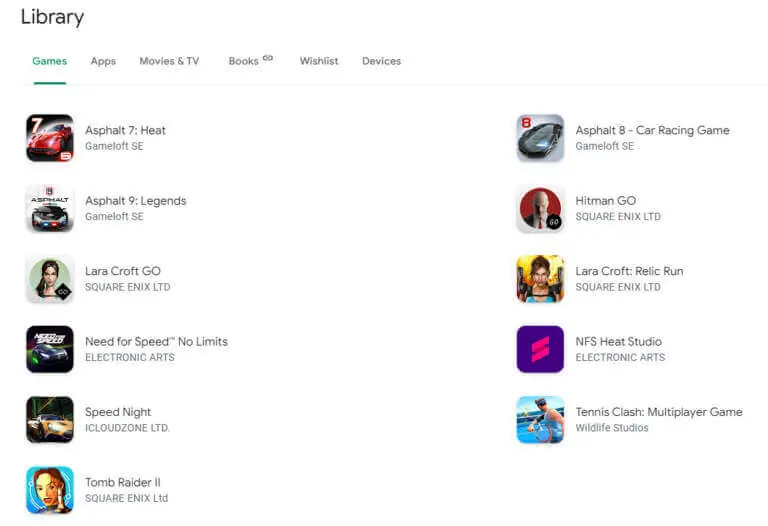
Task: Open the Wishlist tab
Action: coord(319,61)
